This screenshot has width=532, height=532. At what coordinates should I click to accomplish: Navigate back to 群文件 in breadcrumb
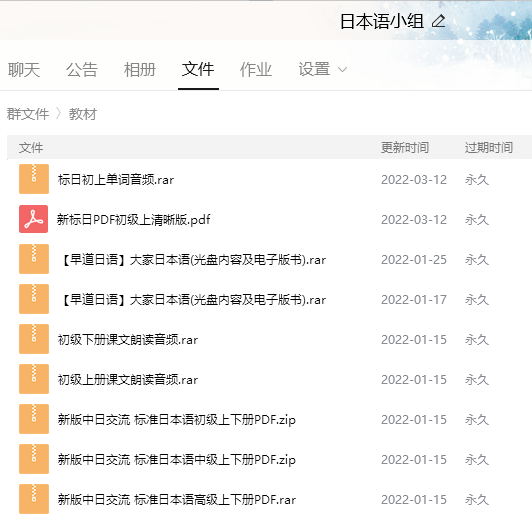28,114
